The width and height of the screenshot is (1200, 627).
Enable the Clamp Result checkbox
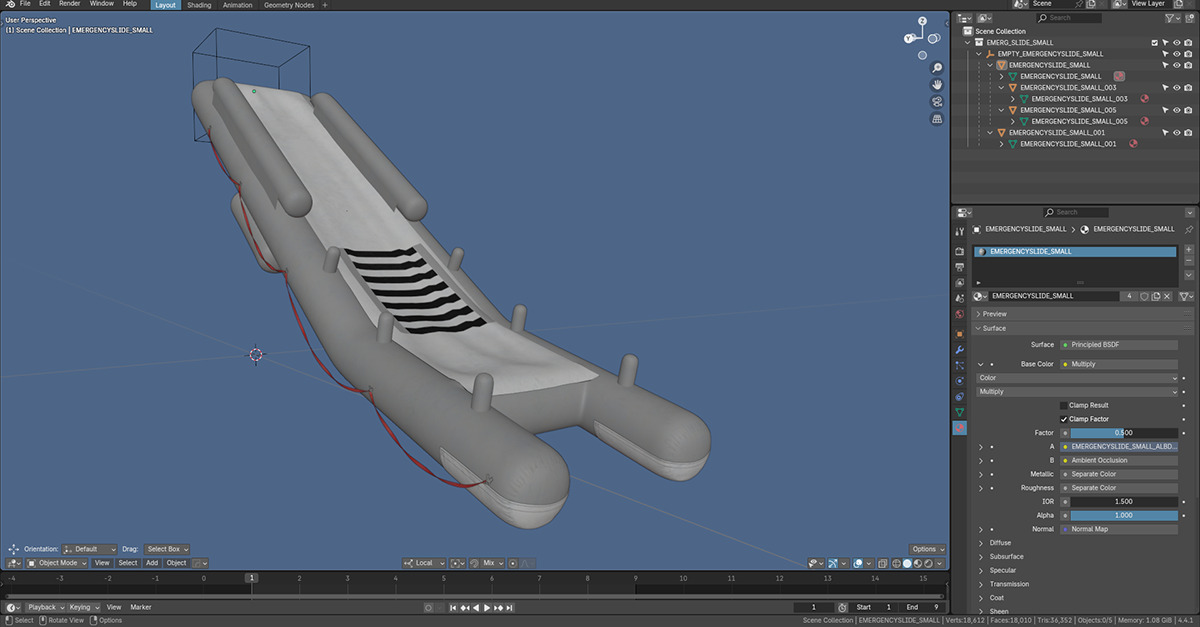[x=1064, y=405]
